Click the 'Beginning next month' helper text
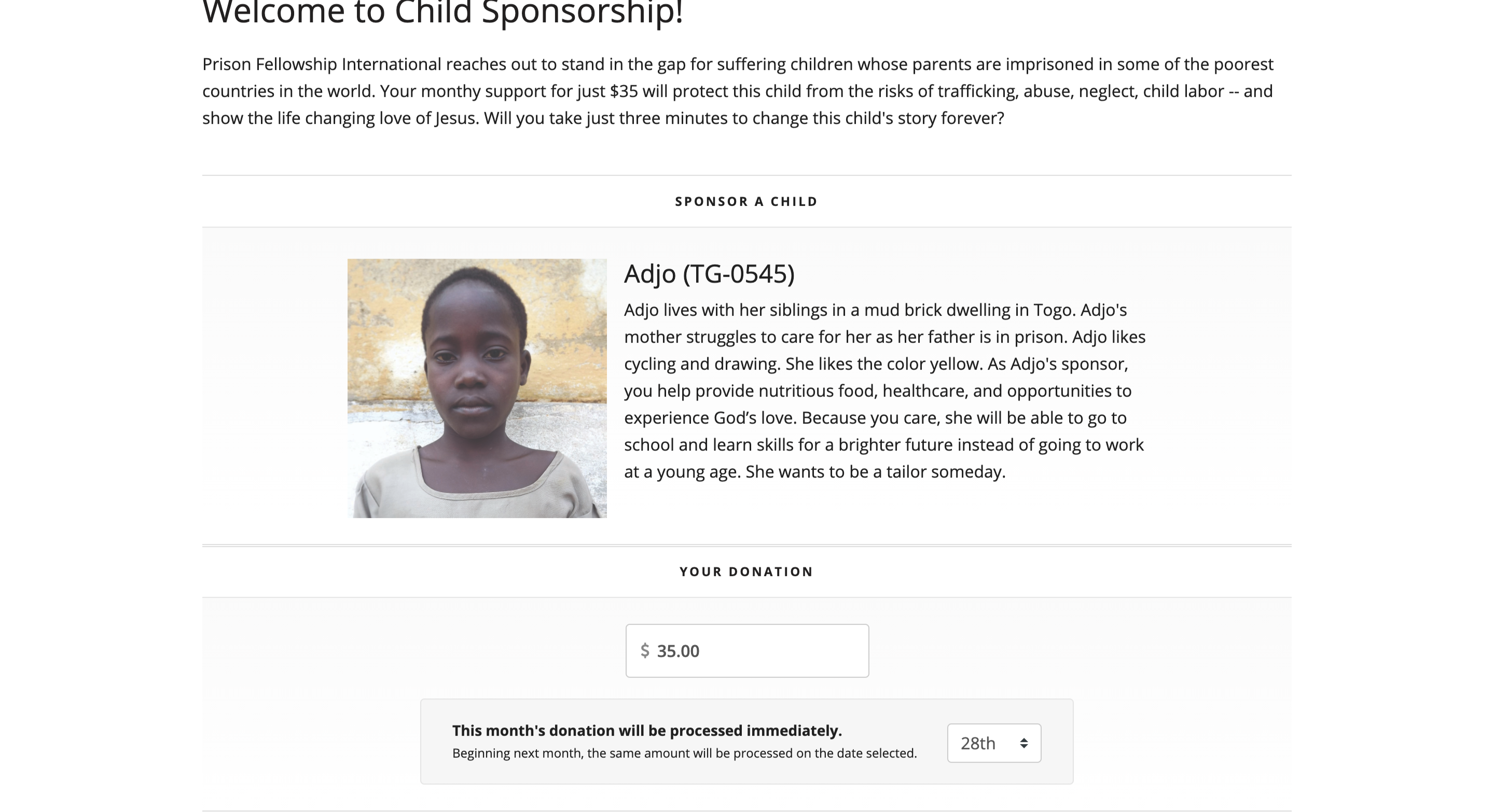Viewport: 1494px width, 812px height. [x=684, y=753]
